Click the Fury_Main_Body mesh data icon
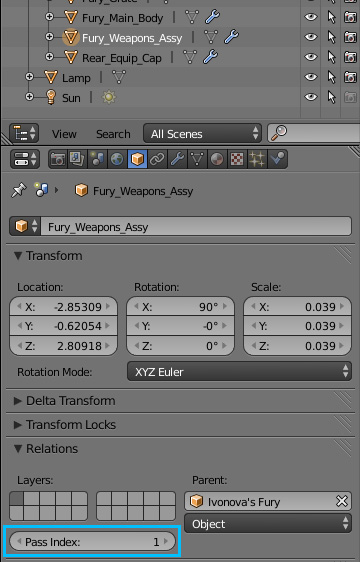This screenshot has width=360, height=562. tap(192, 17)
